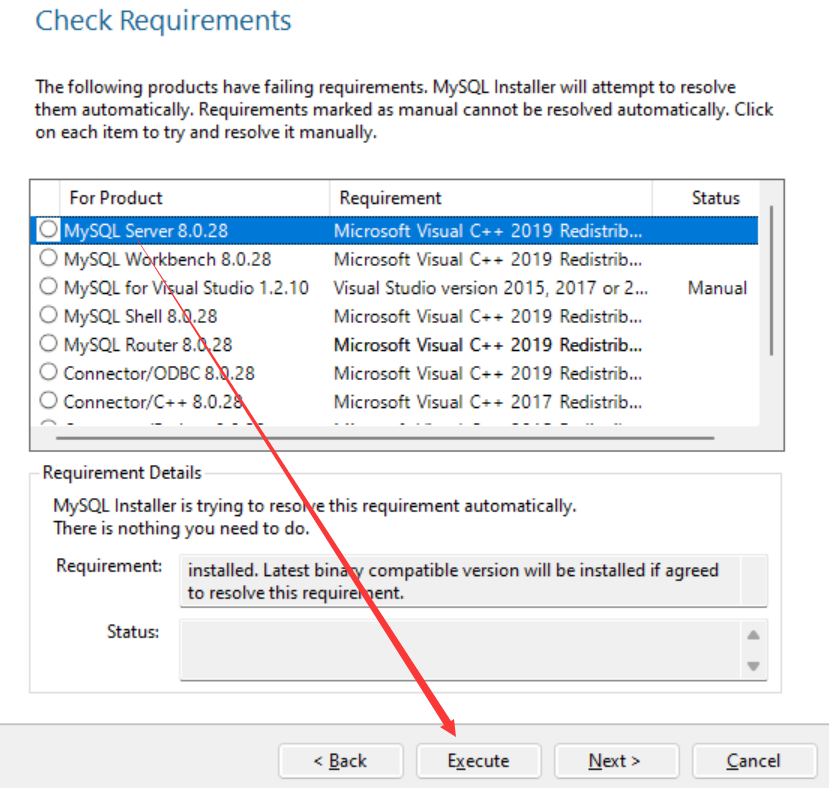Click MySQL Shell's Visual C++ 2019 requirement
This screenshot has width=829, height=788.
(488, 316)
